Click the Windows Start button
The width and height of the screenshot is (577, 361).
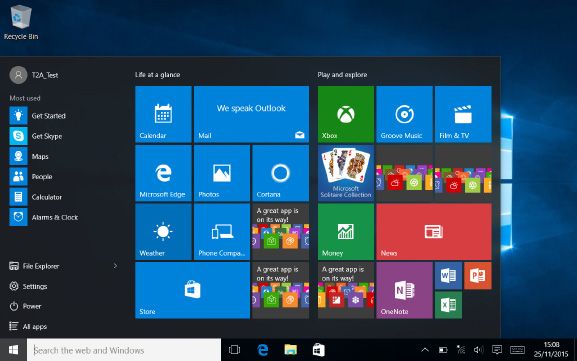click(13, 350)
